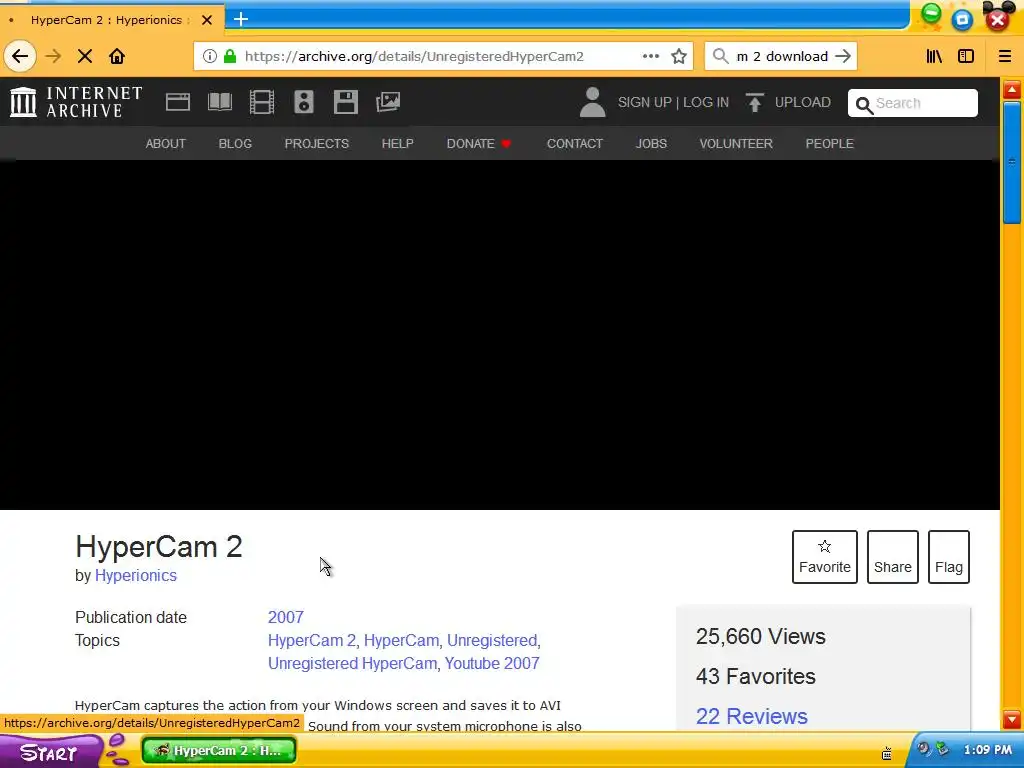The width and height of the screenshot is (1024, 768).
Task: Click the scrollbar down arrow
Action: 1012,719
